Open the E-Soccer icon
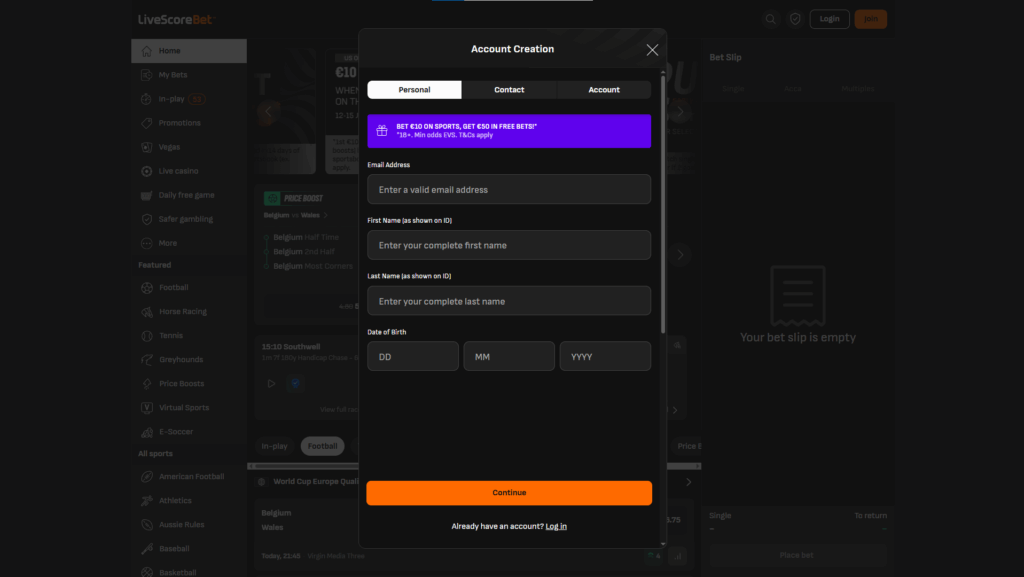The height and width of the screenshot is (577, 1024). click(147, 432)
